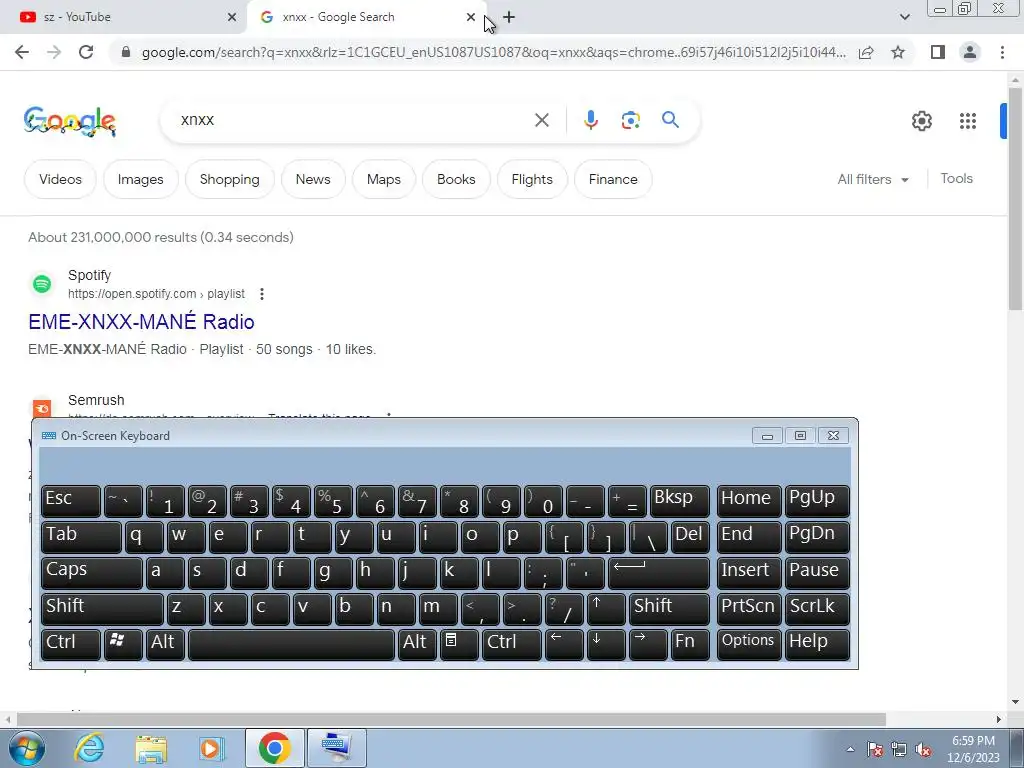
Task: Select the News filter
Action: (x=313, y=179)
